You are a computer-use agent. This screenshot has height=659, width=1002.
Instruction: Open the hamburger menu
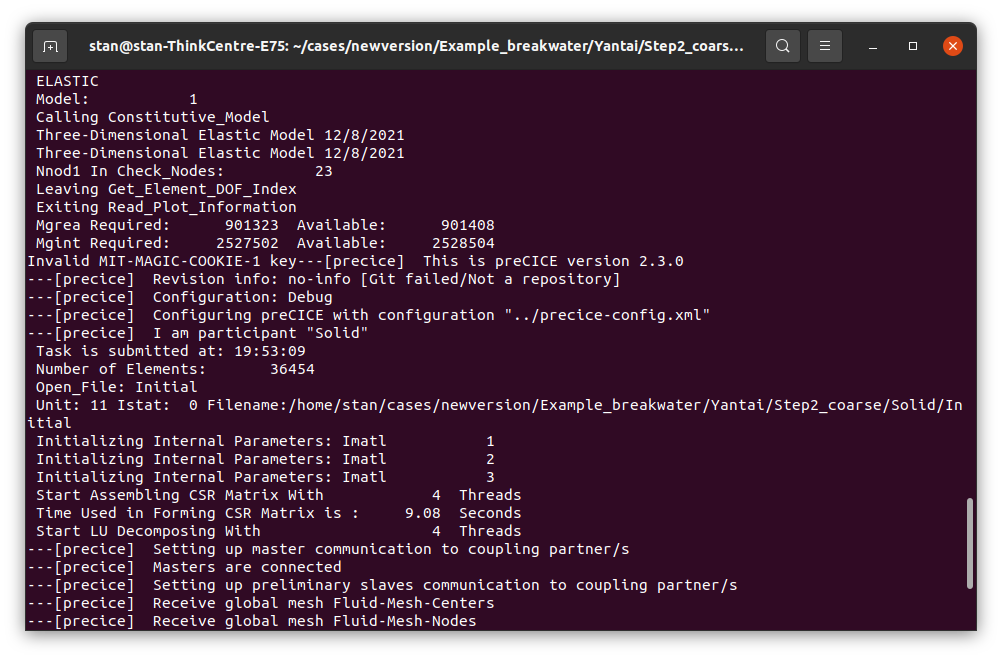coord(824,46)
